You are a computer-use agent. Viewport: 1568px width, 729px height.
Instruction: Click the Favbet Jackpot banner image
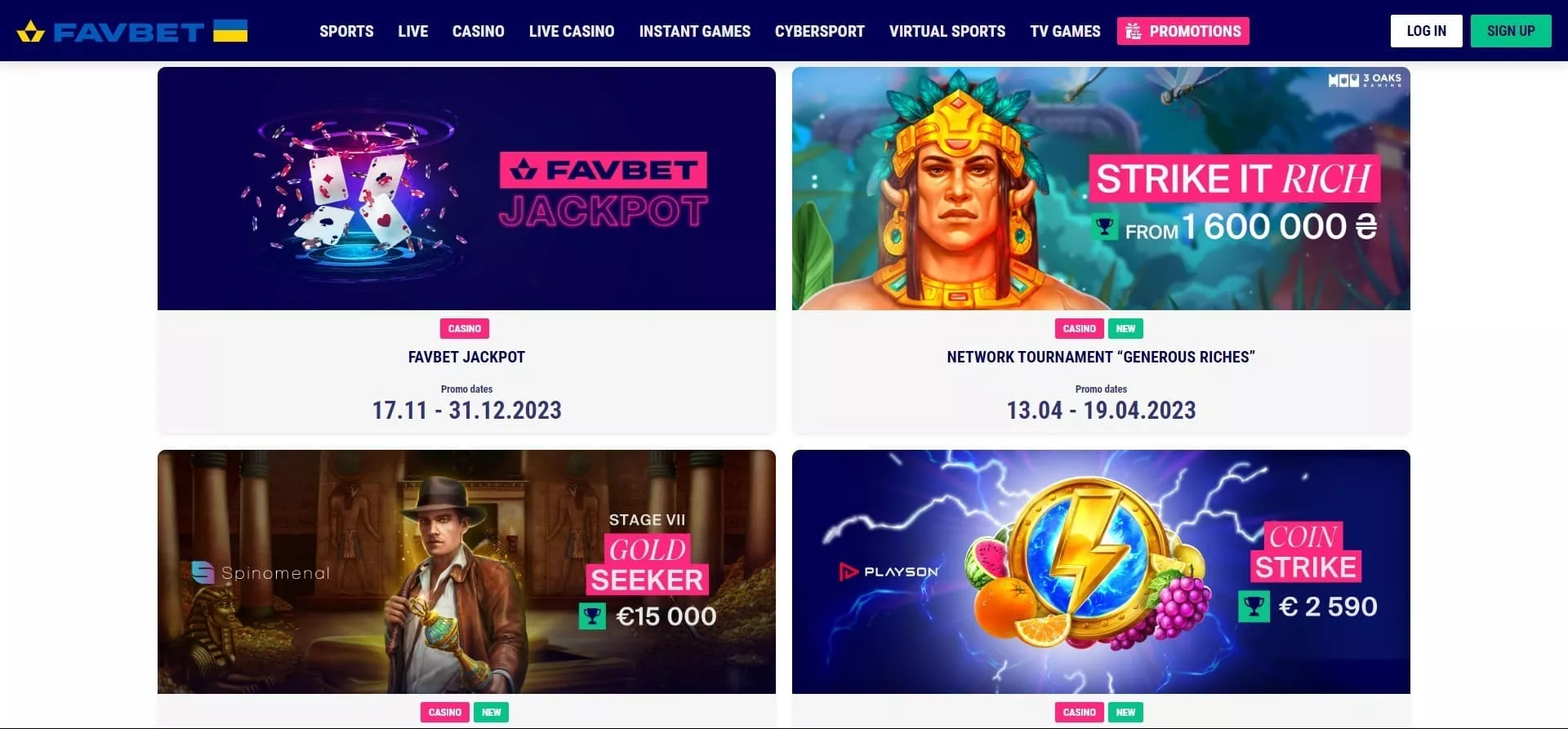466,189
